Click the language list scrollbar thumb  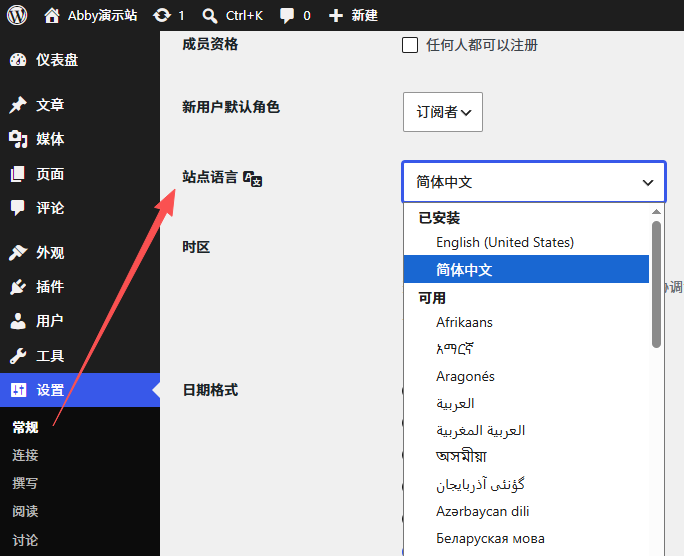[656, 284]
